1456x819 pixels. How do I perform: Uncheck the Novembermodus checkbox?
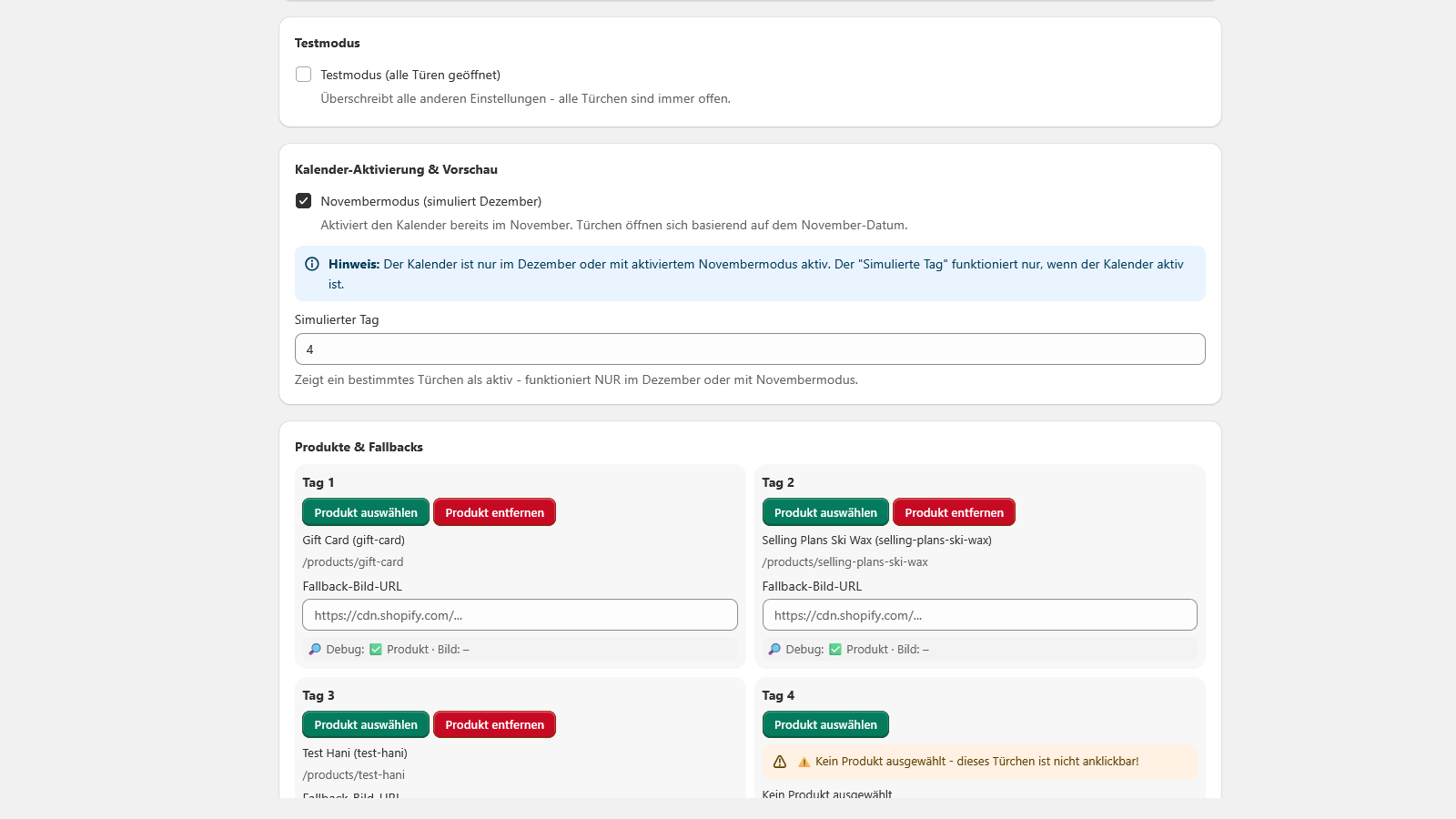pyautogui.click(x=304, y=201)
